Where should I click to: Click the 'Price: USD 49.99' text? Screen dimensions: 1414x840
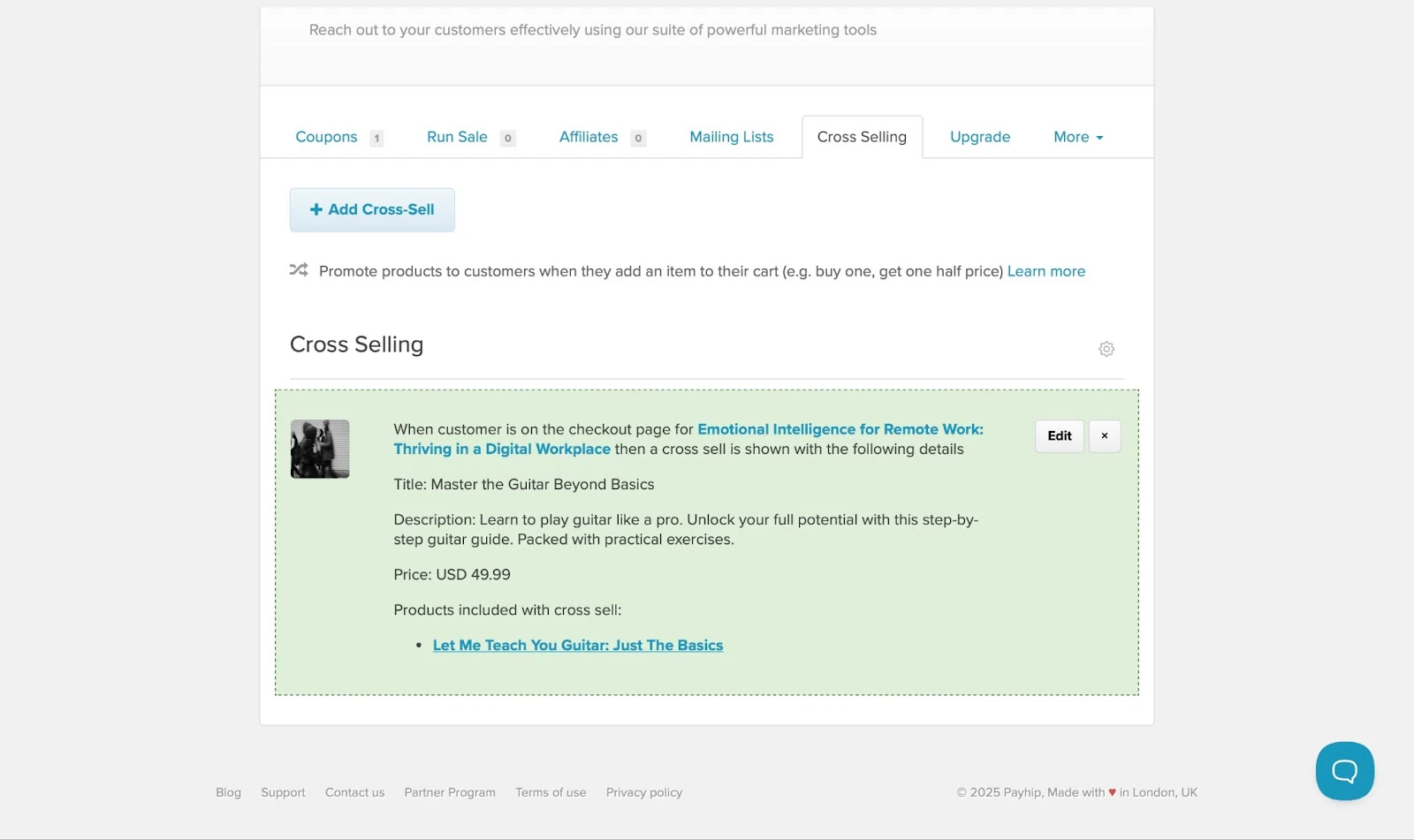452,574
